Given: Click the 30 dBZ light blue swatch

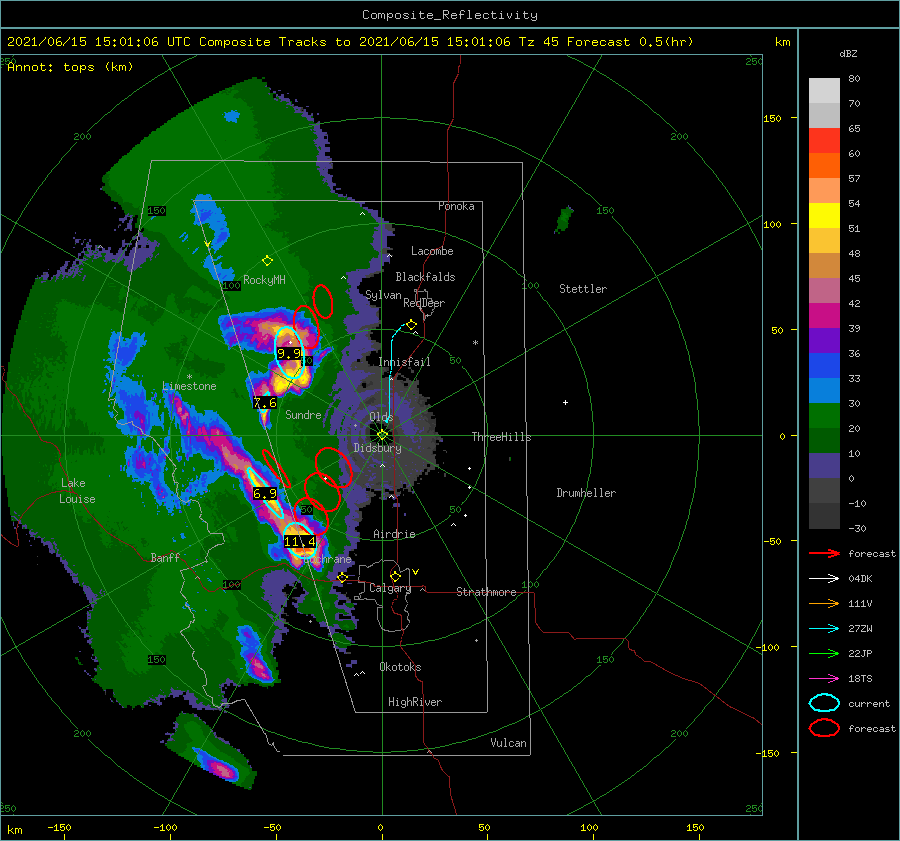Looking at the screenshot, I should click(x=824, y=391).
